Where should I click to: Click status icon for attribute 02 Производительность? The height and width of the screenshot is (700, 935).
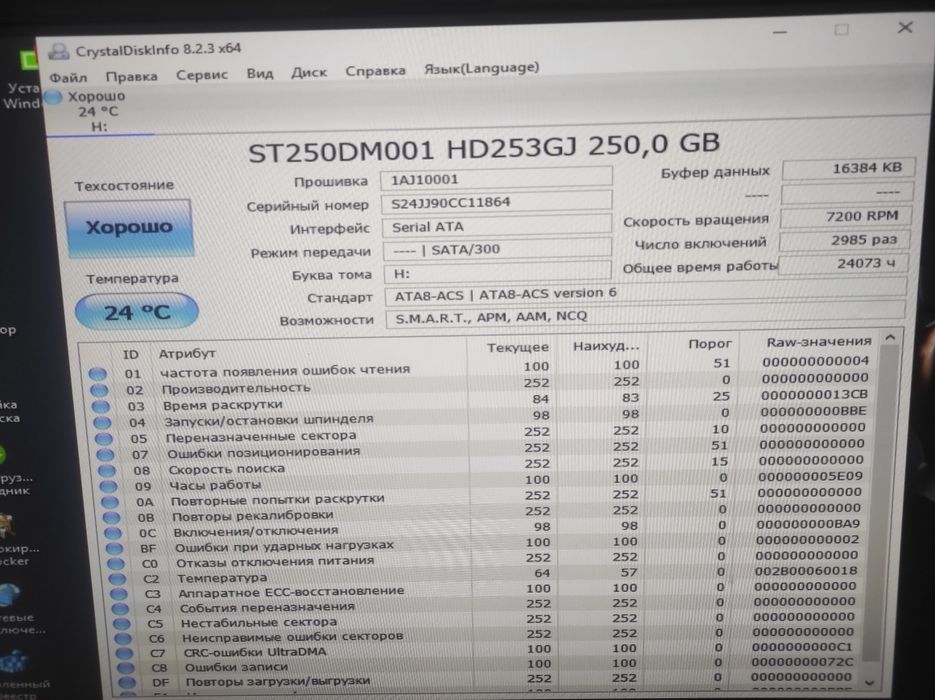99,390
